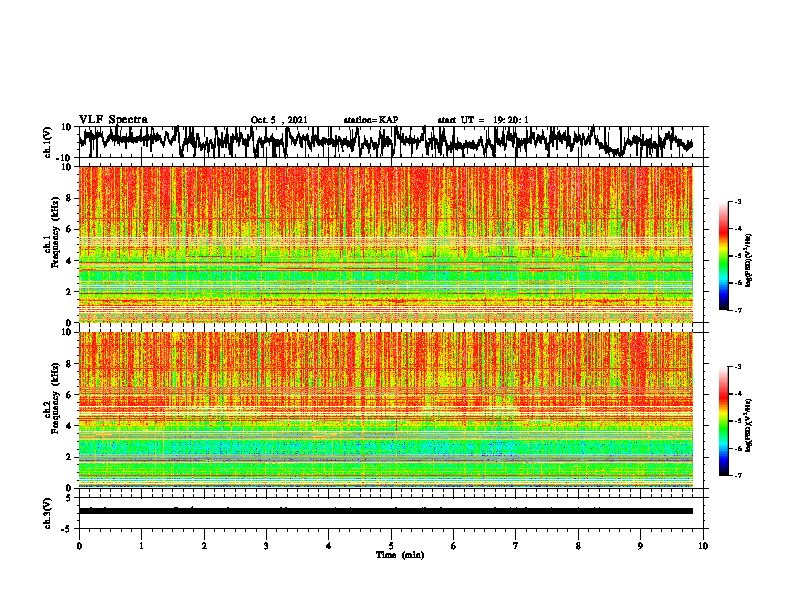Click time axis tick label "2"

204,546
